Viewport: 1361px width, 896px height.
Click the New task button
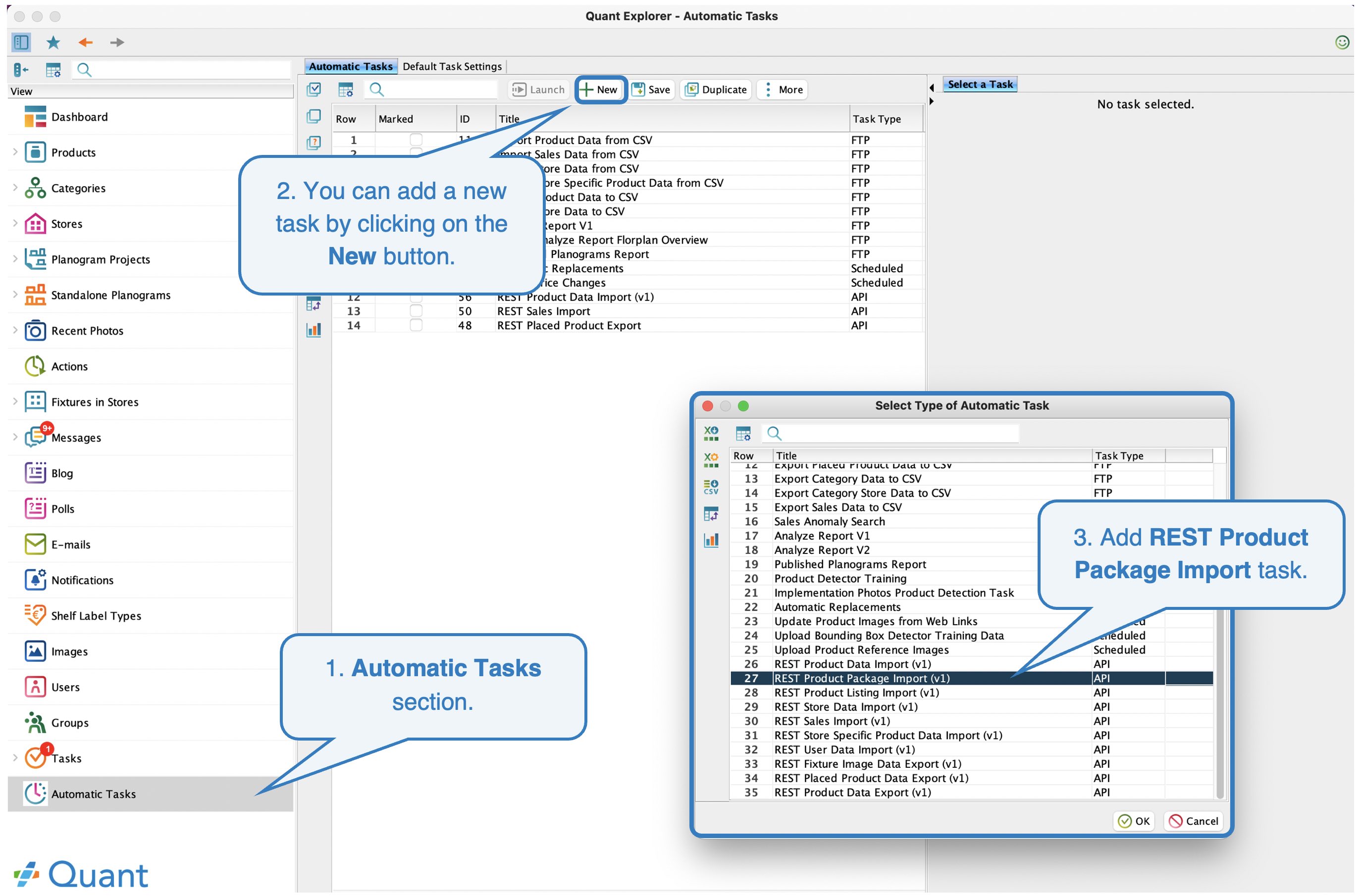[x=599, y=89]
